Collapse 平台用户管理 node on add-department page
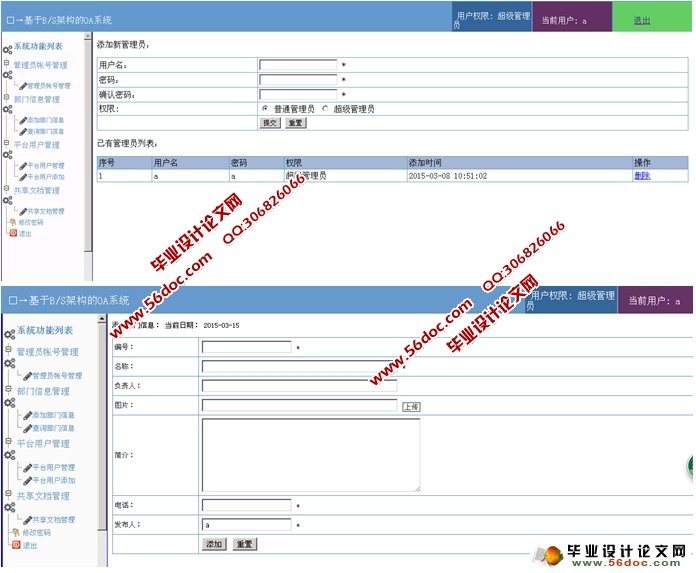Screen dimensions: 696x573 8,442
